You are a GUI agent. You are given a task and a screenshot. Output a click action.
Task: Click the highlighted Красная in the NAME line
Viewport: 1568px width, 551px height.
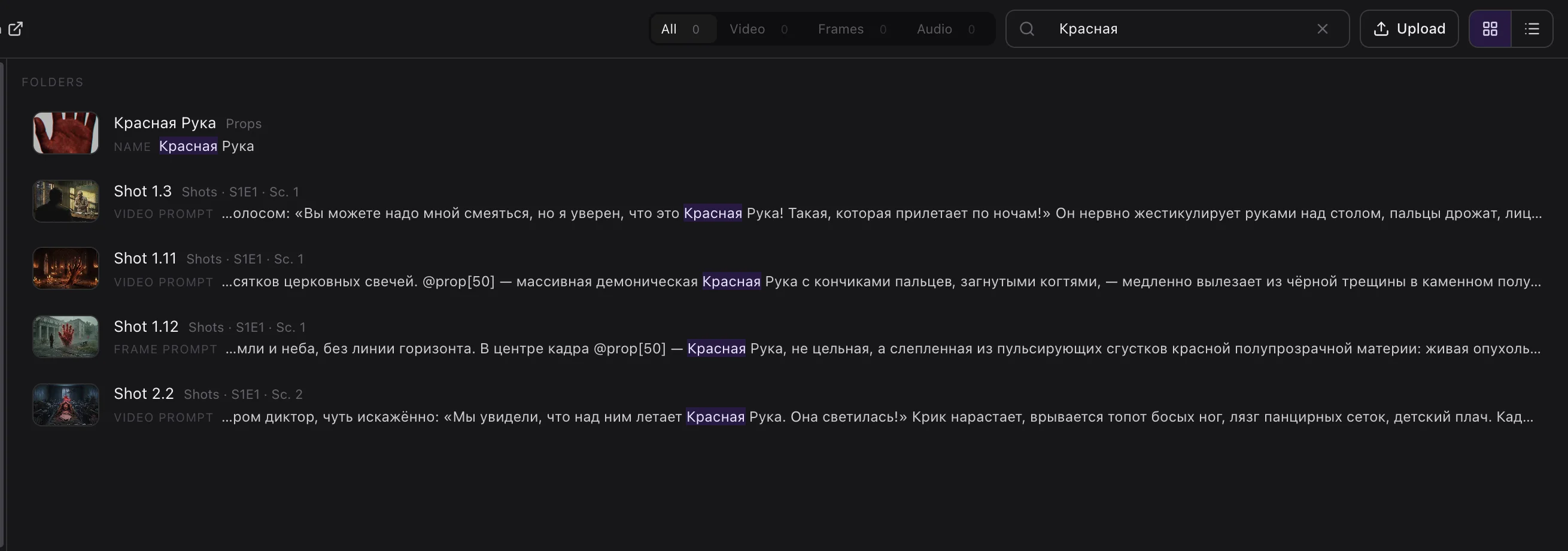coord(188,146)
